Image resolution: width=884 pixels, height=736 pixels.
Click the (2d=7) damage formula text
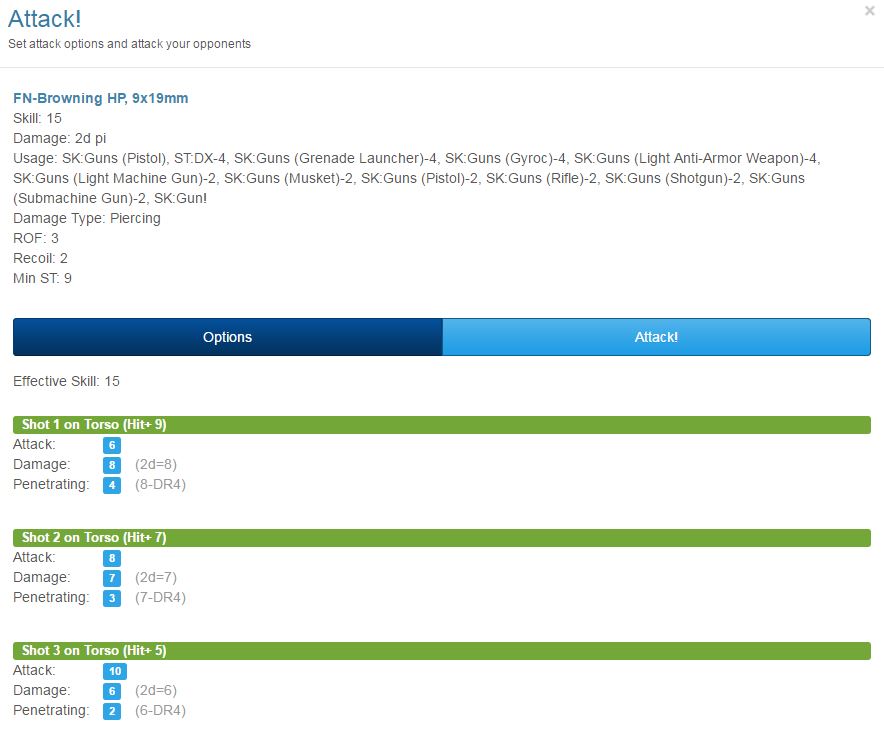156,577
